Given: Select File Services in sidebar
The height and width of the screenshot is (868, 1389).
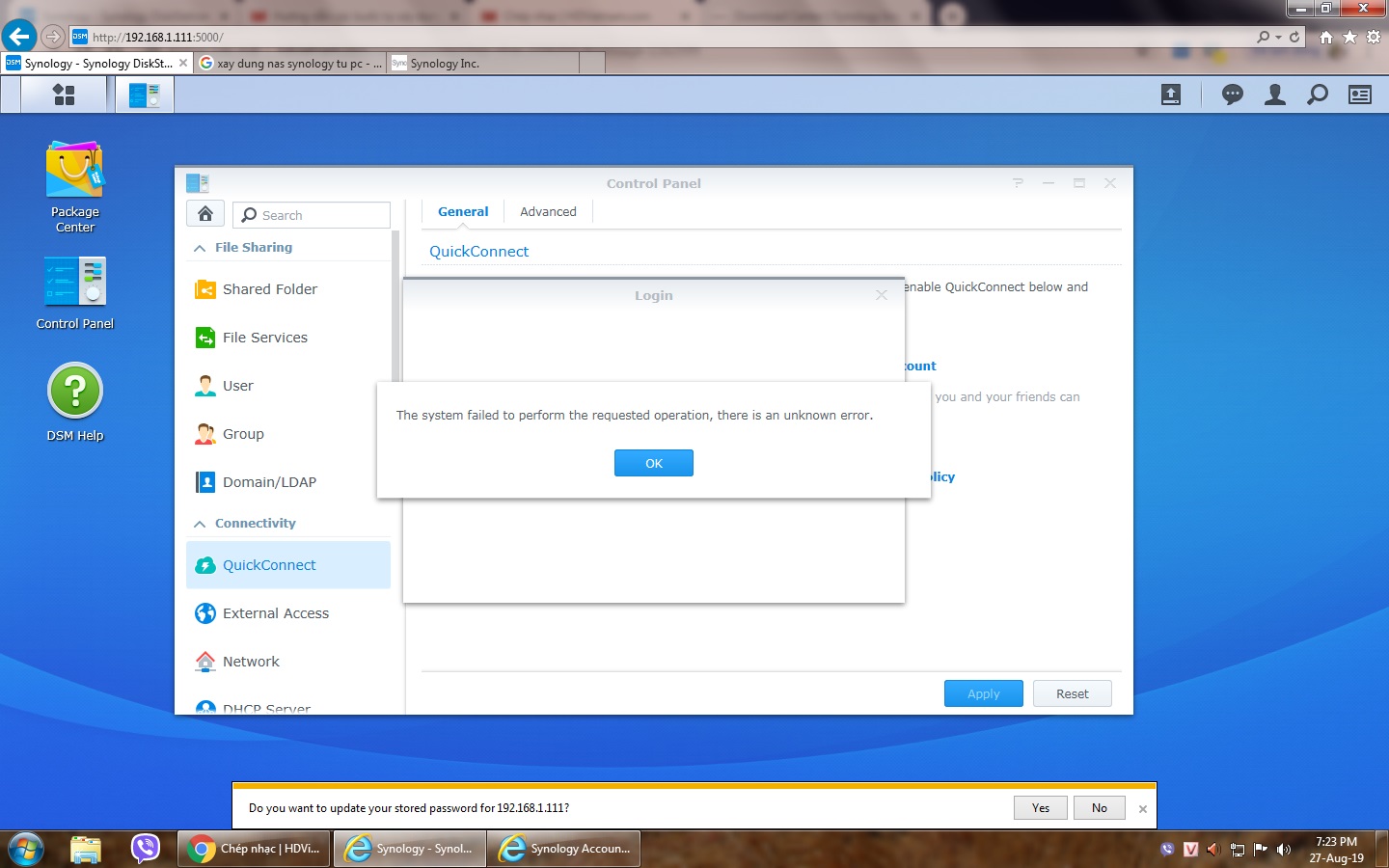Looking at the screenshot, I should tap(288, 338).
